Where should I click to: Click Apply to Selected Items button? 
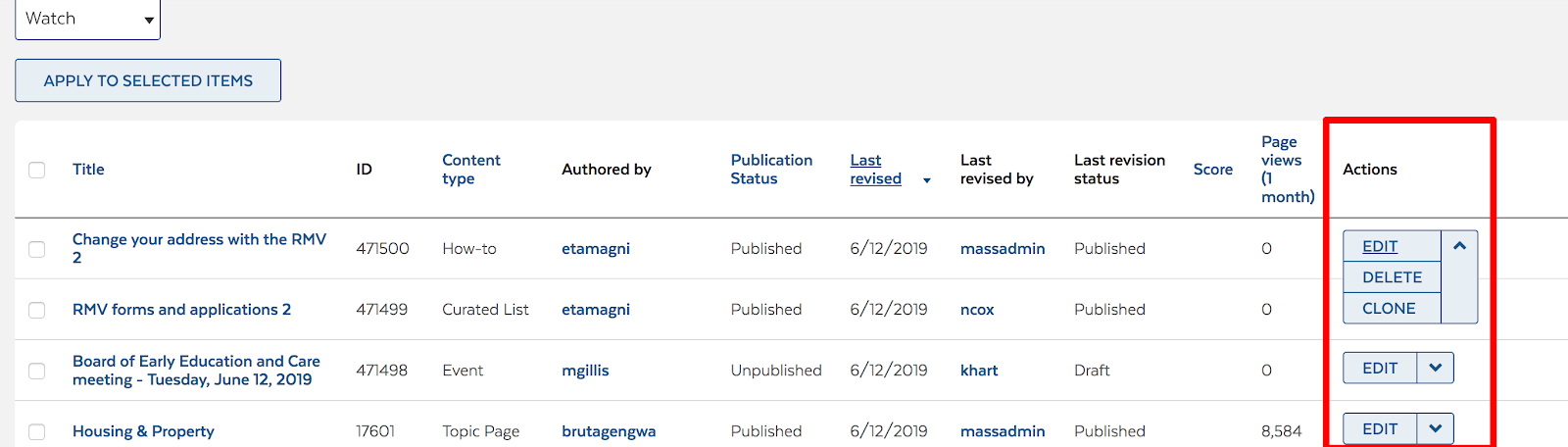[x=148, y=80]
